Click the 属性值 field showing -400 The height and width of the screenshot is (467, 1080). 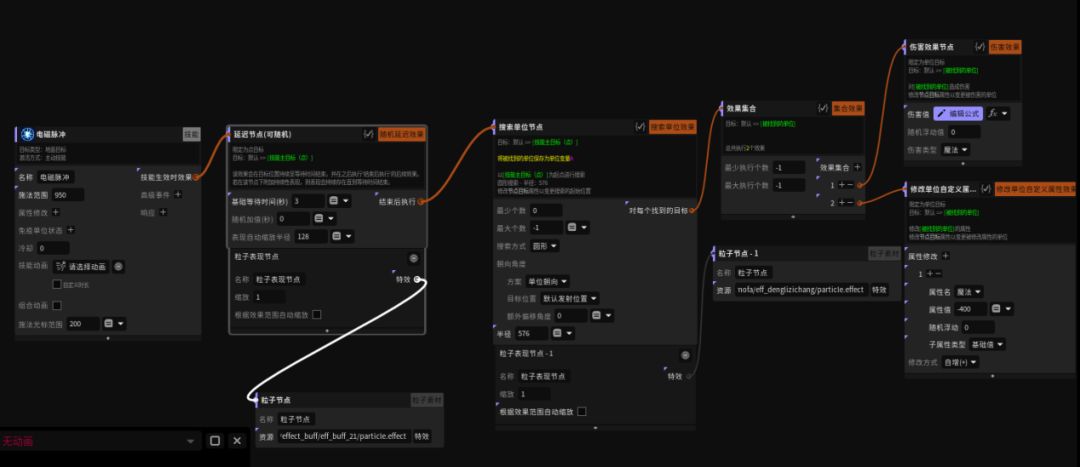click(x=971, y=309)
